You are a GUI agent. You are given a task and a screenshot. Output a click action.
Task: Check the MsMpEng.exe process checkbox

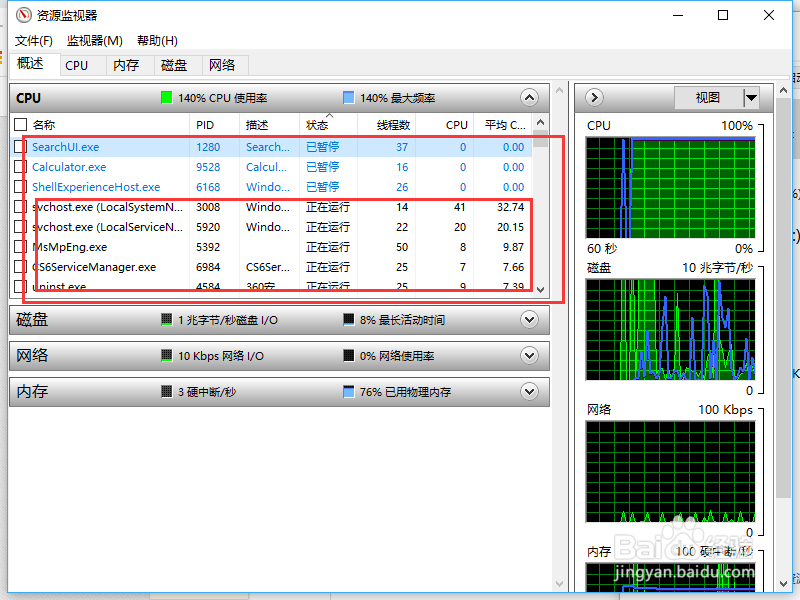click(20, 247)
